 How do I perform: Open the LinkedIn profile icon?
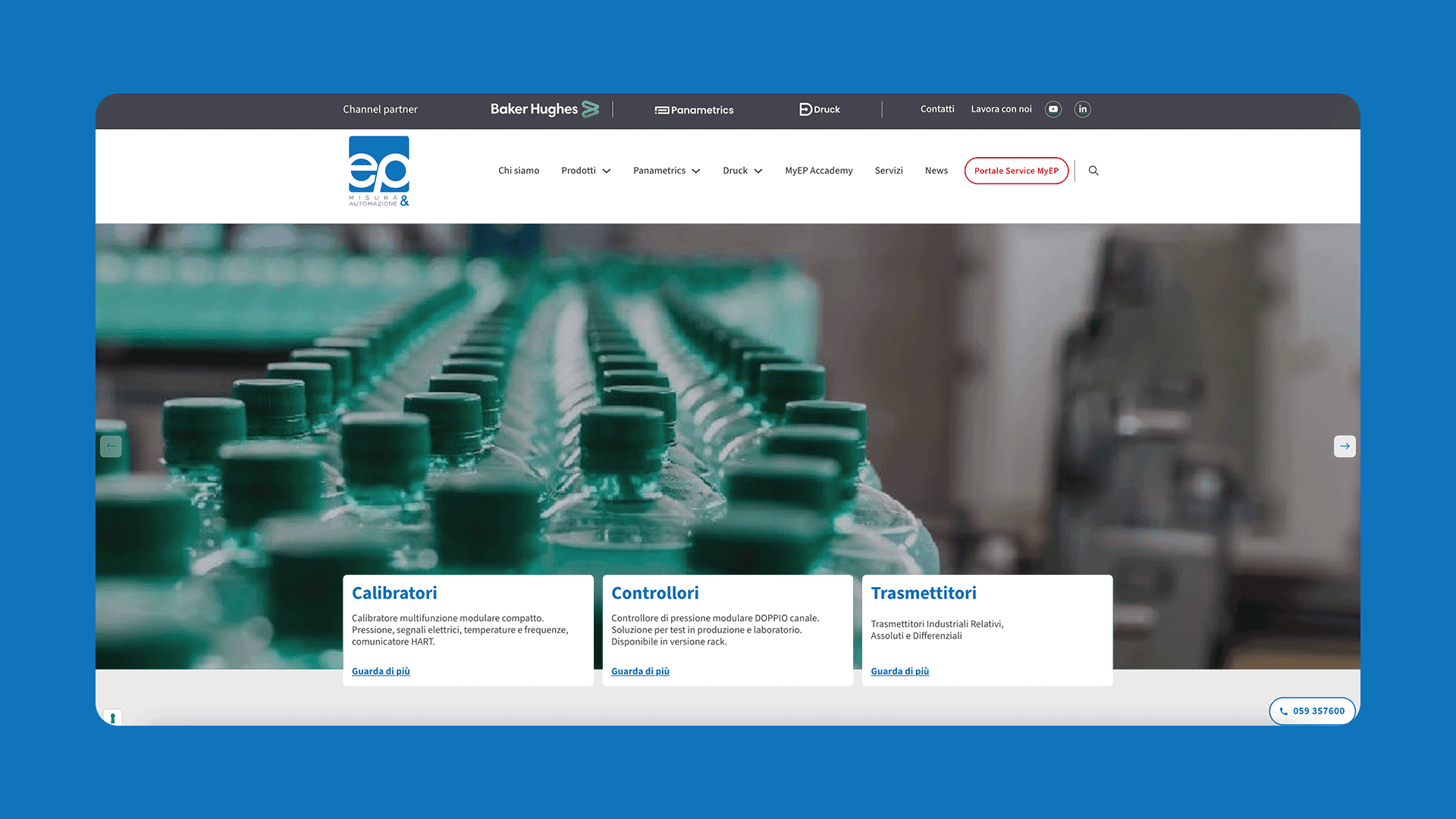click(x=1082, y=109)
